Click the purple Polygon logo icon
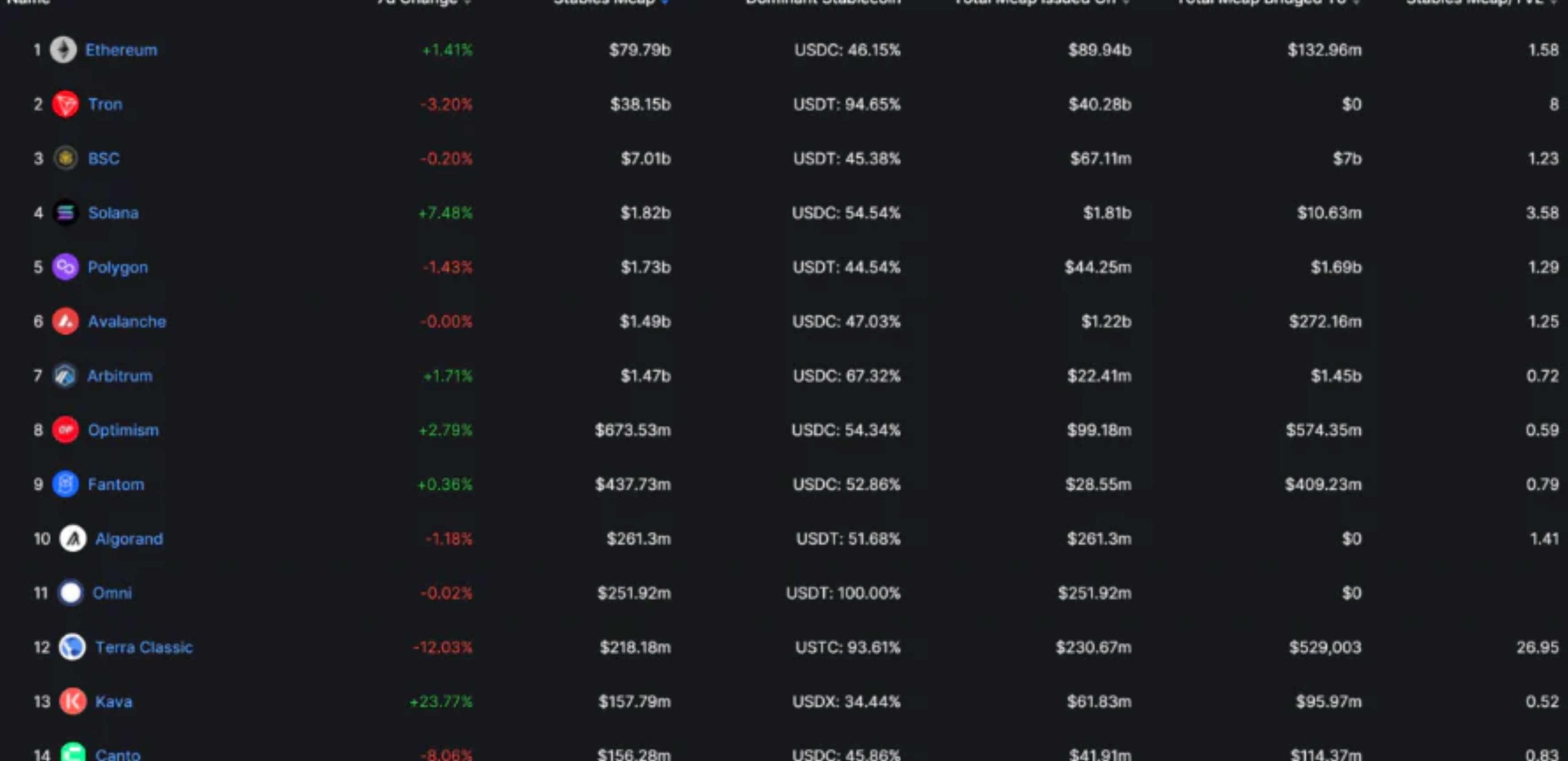Image resolution: width=1568 pixels, height=761 pixels. click(65, 267)
